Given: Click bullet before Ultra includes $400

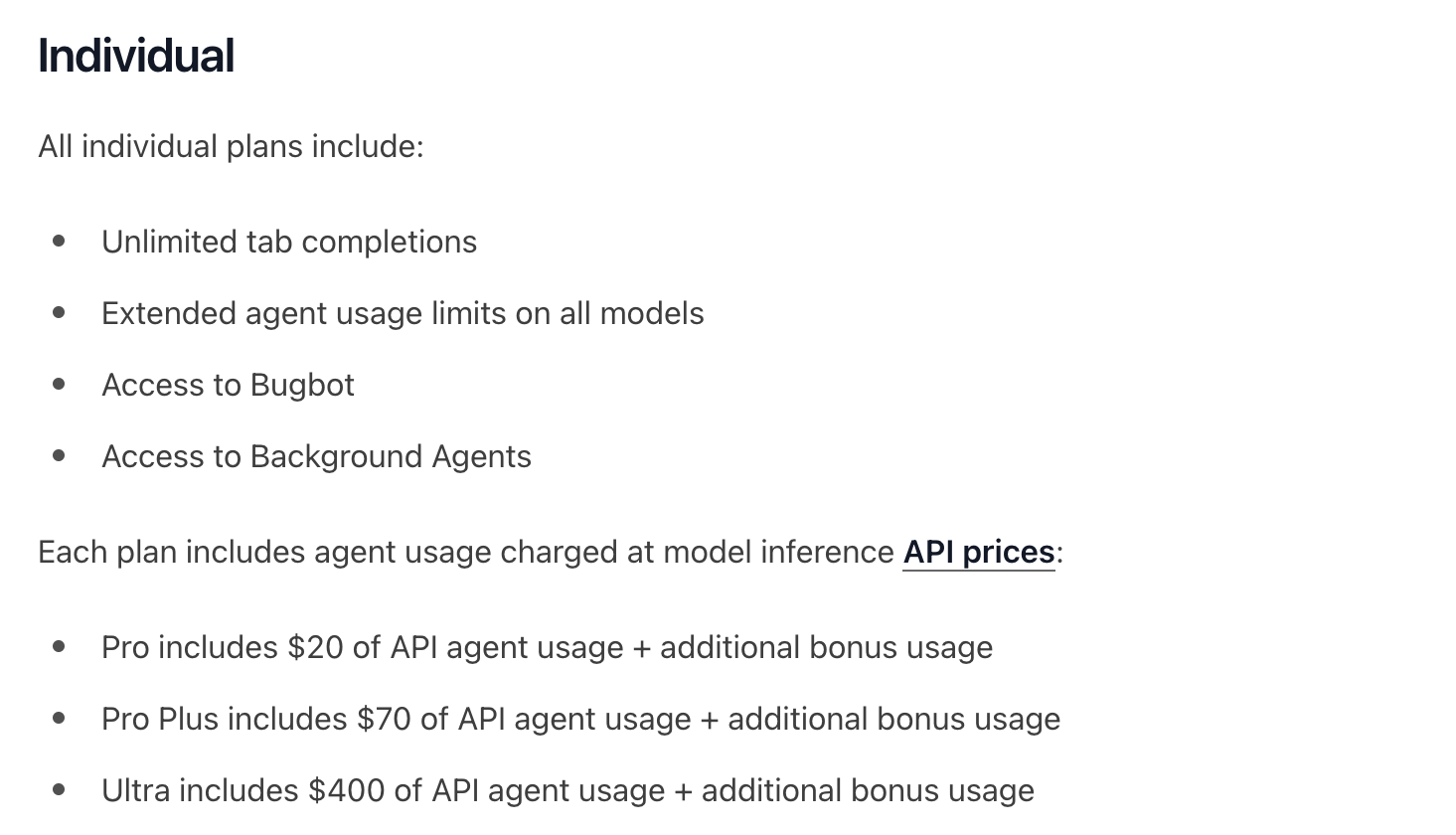Looking at the screenshot, I should (x=60, y=789).
